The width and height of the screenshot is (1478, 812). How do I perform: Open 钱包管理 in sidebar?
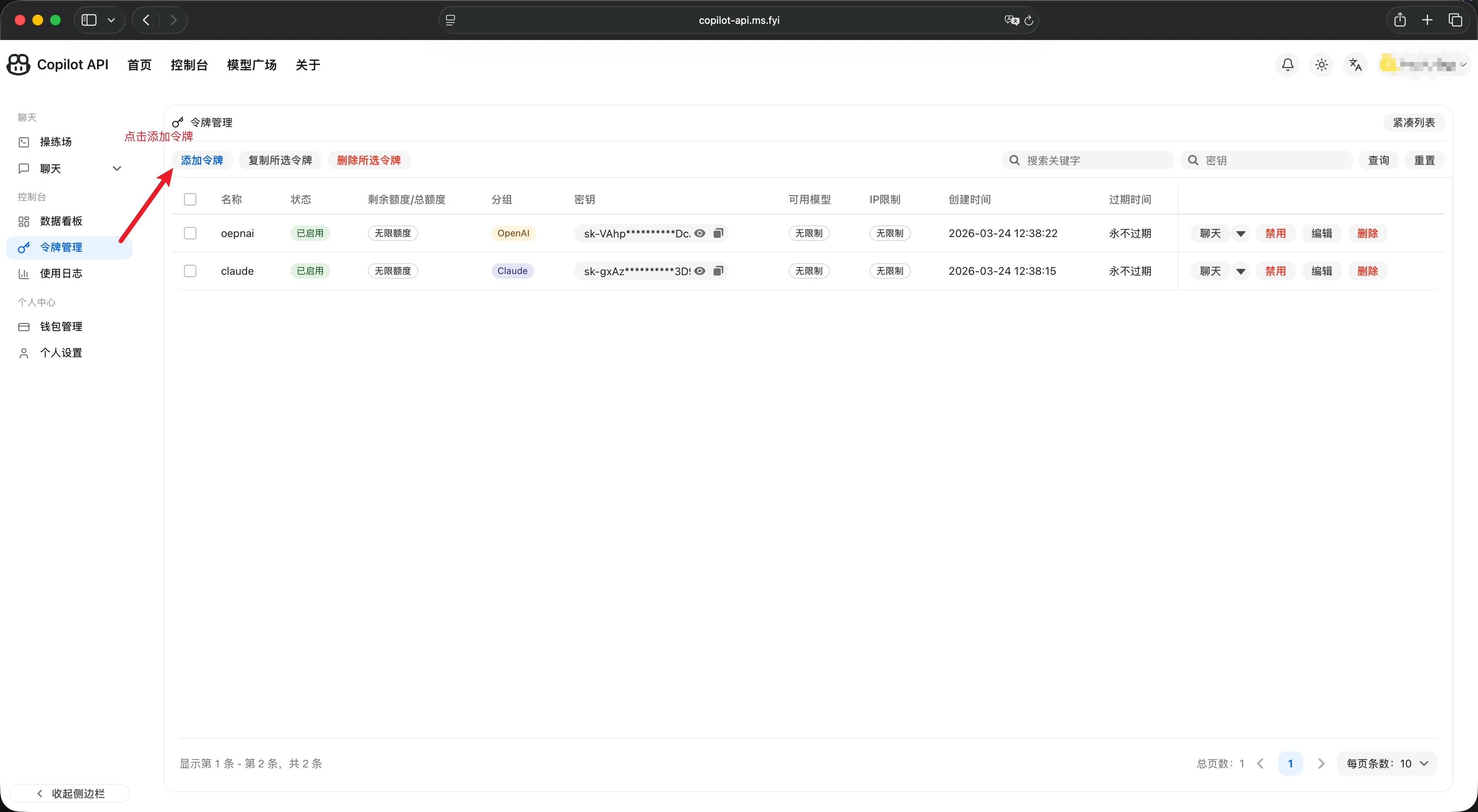(61, 326)
